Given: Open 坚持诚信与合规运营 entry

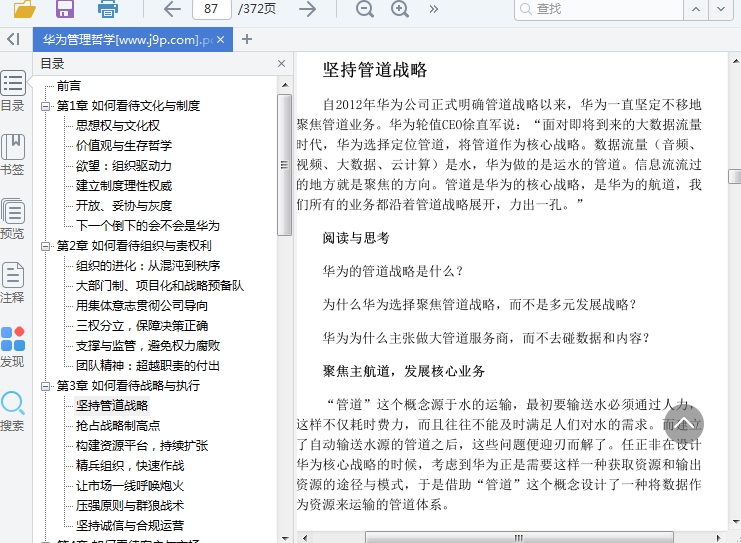Looking at the screenshot, I should 130,526.
